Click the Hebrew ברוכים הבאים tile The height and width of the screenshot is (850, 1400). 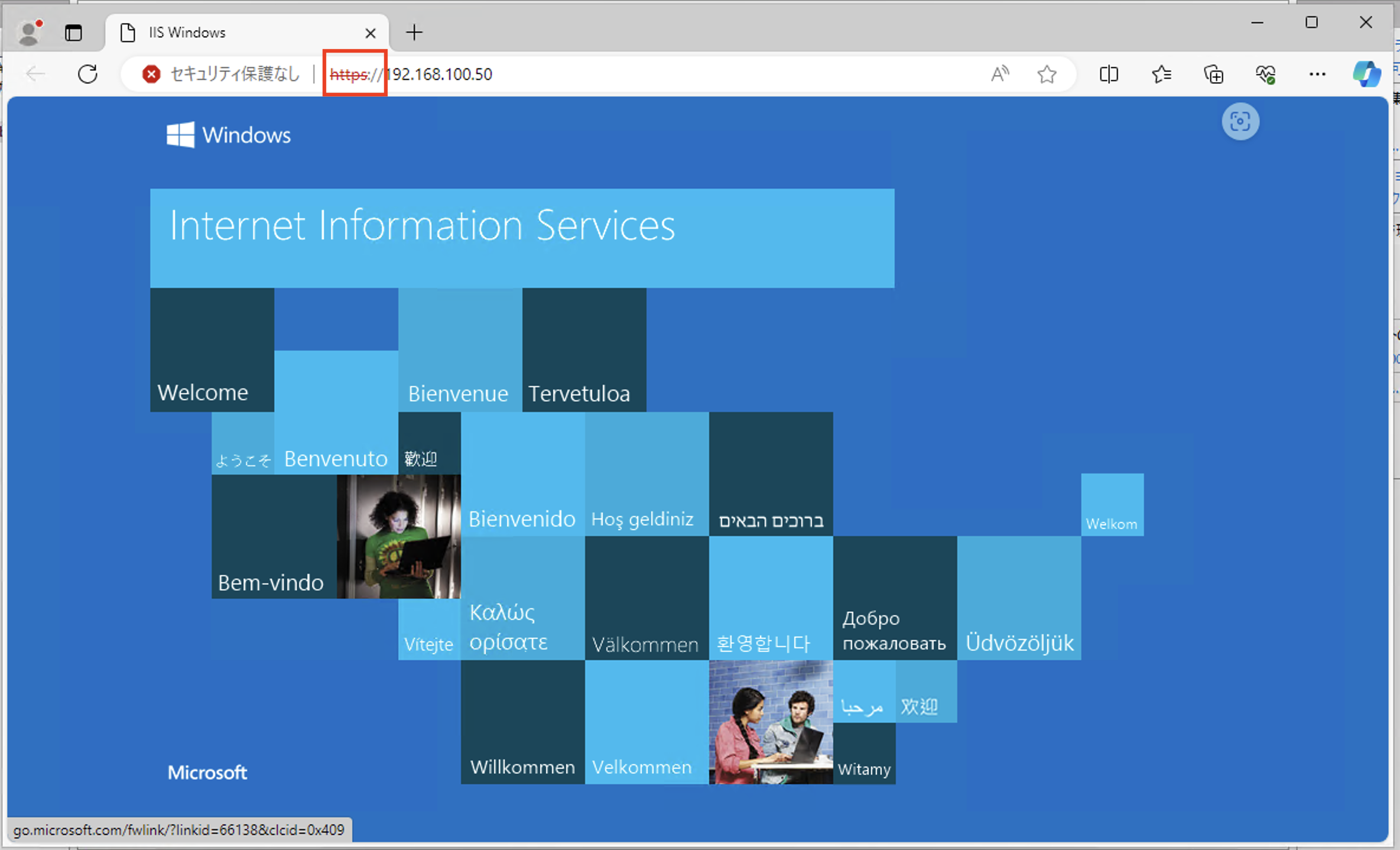pyautogui.click(x=771, y=474)
